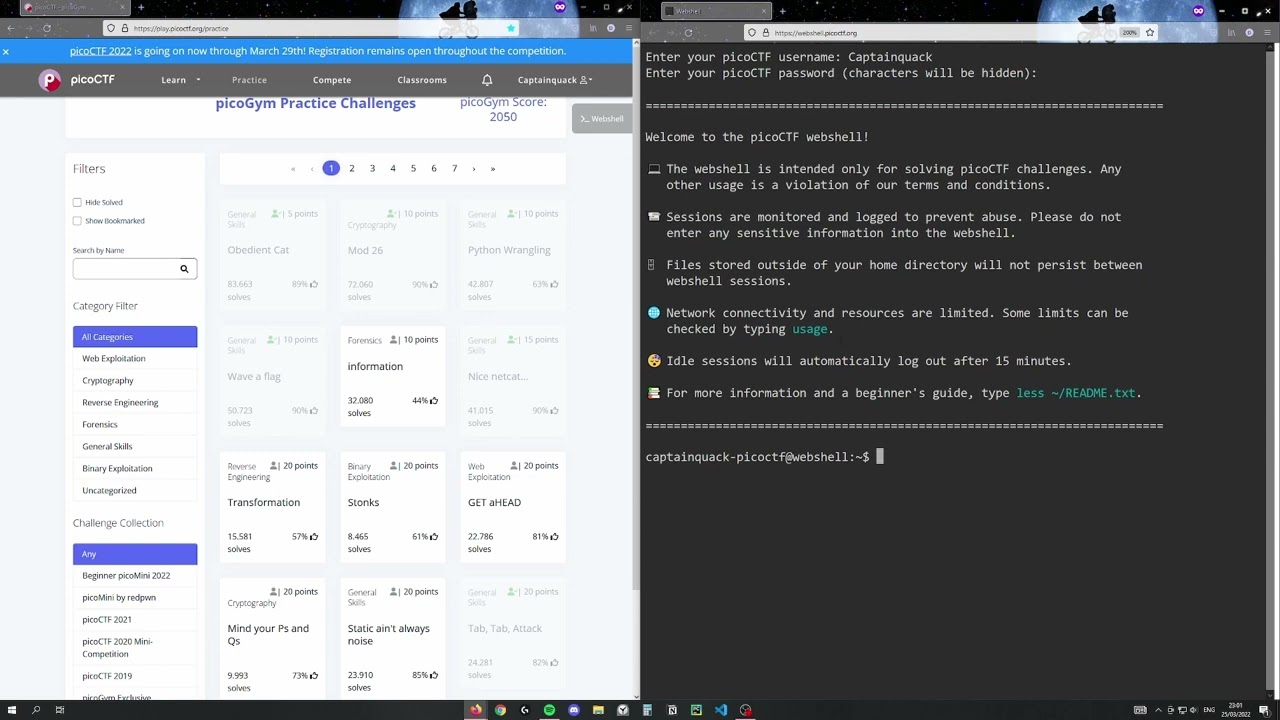Choose picoCTF 2021 collection
1280x720 pixels.
[135, 620]
